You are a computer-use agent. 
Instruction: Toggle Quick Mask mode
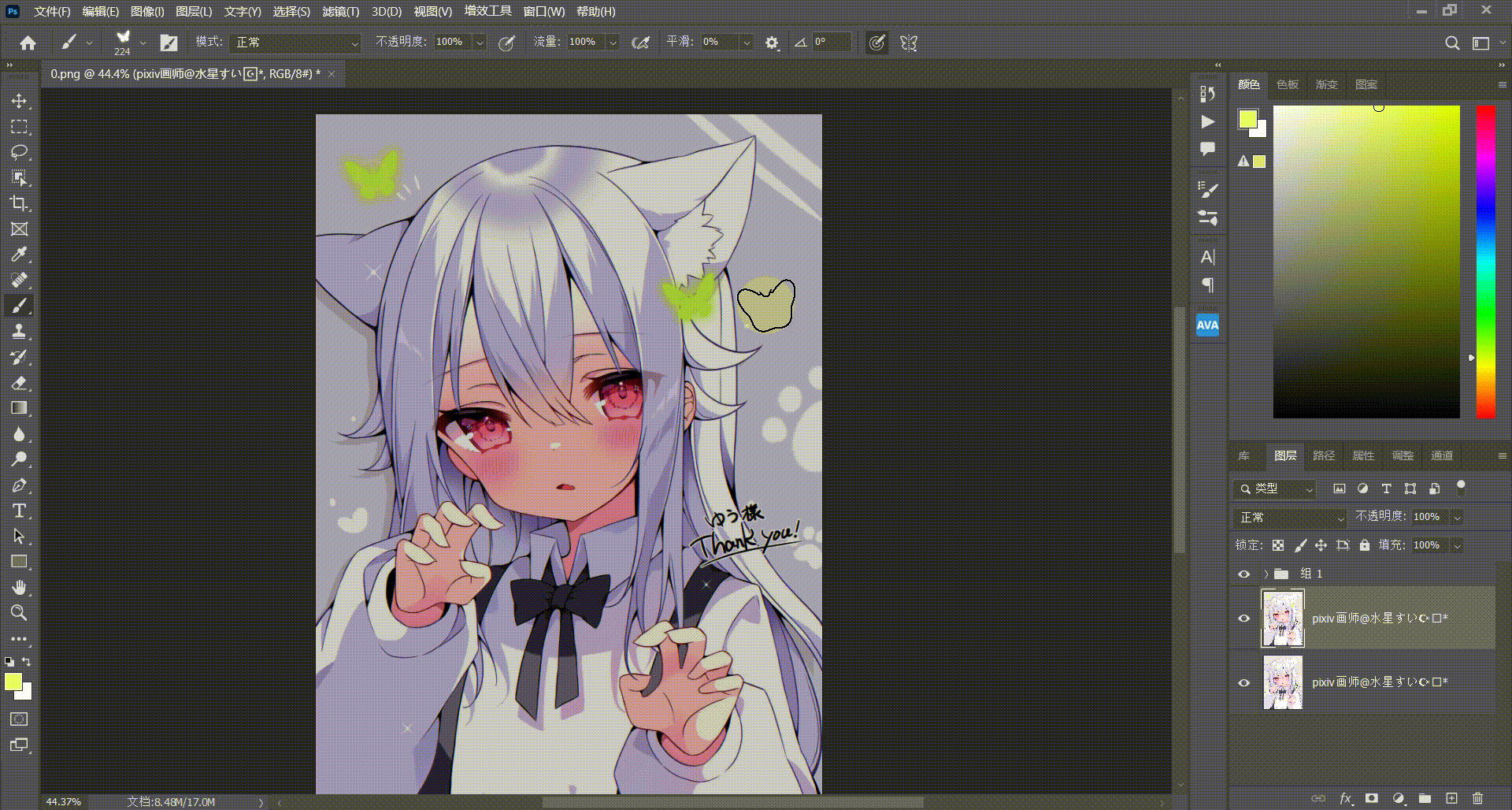pos(19,719)
